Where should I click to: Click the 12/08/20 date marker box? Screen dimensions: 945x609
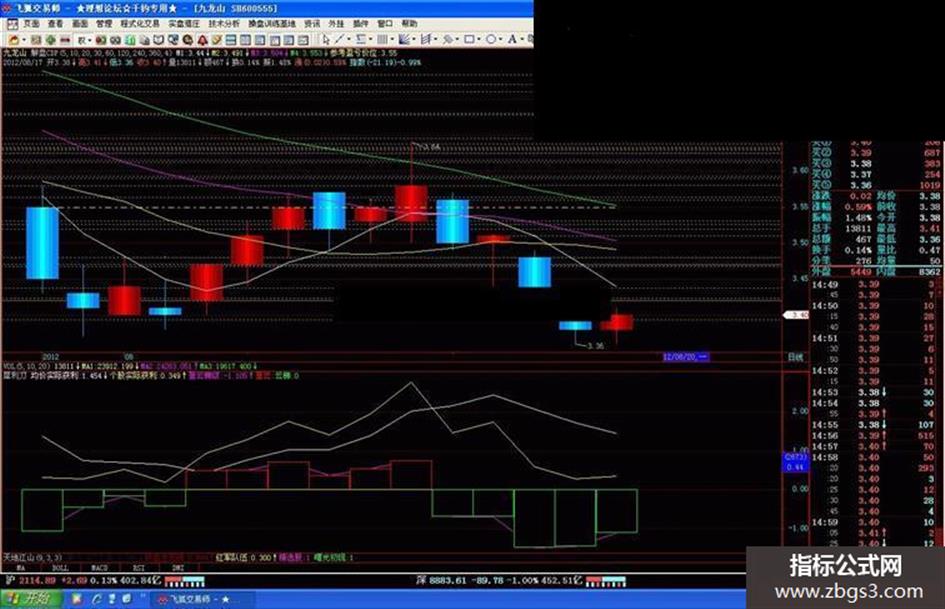click(685, 357)
